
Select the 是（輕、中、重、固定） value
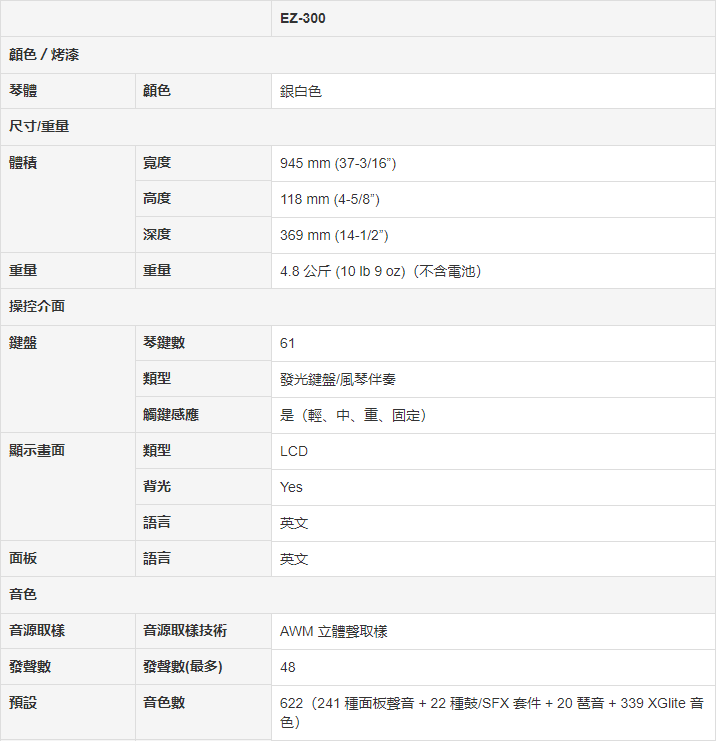tap(353, 415)
